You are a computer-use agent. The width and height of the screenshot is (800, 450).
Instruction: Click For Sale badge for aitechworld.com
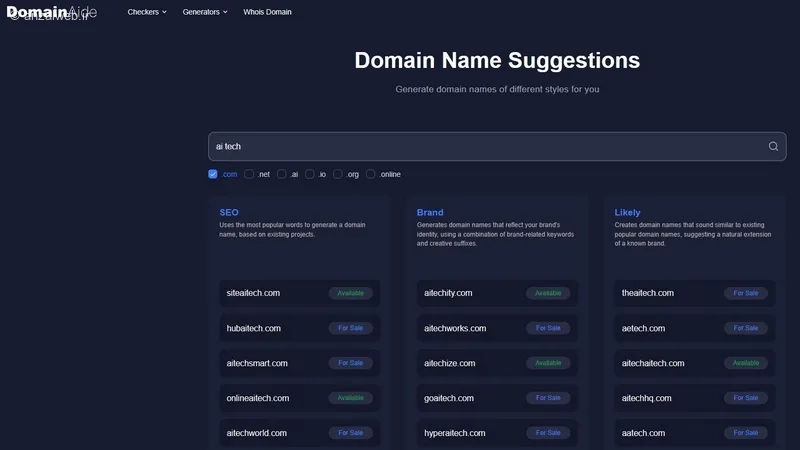[x=351, y=433]
